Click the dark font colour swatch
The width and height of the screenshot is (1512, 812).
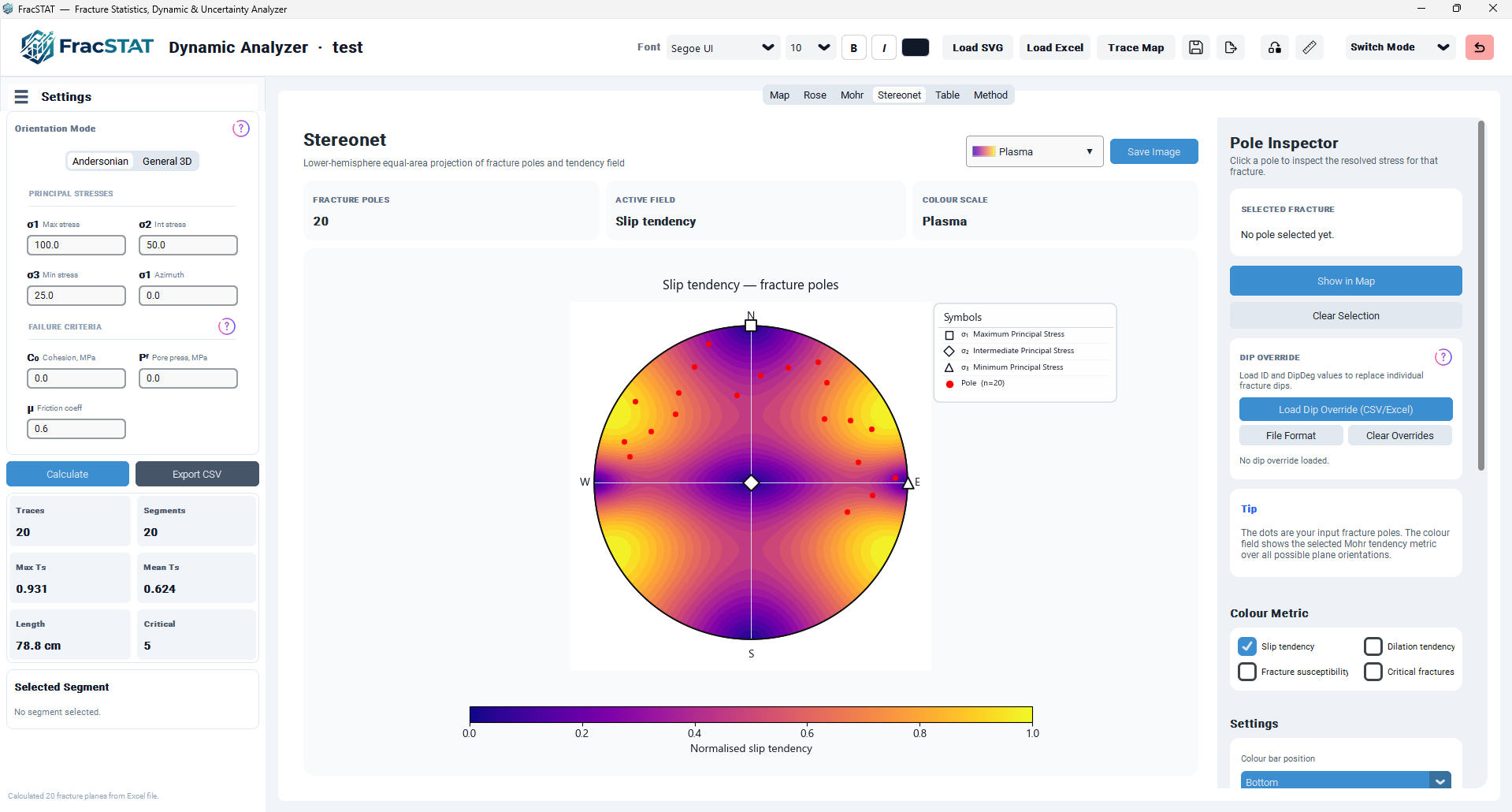[x=915, y=47]
